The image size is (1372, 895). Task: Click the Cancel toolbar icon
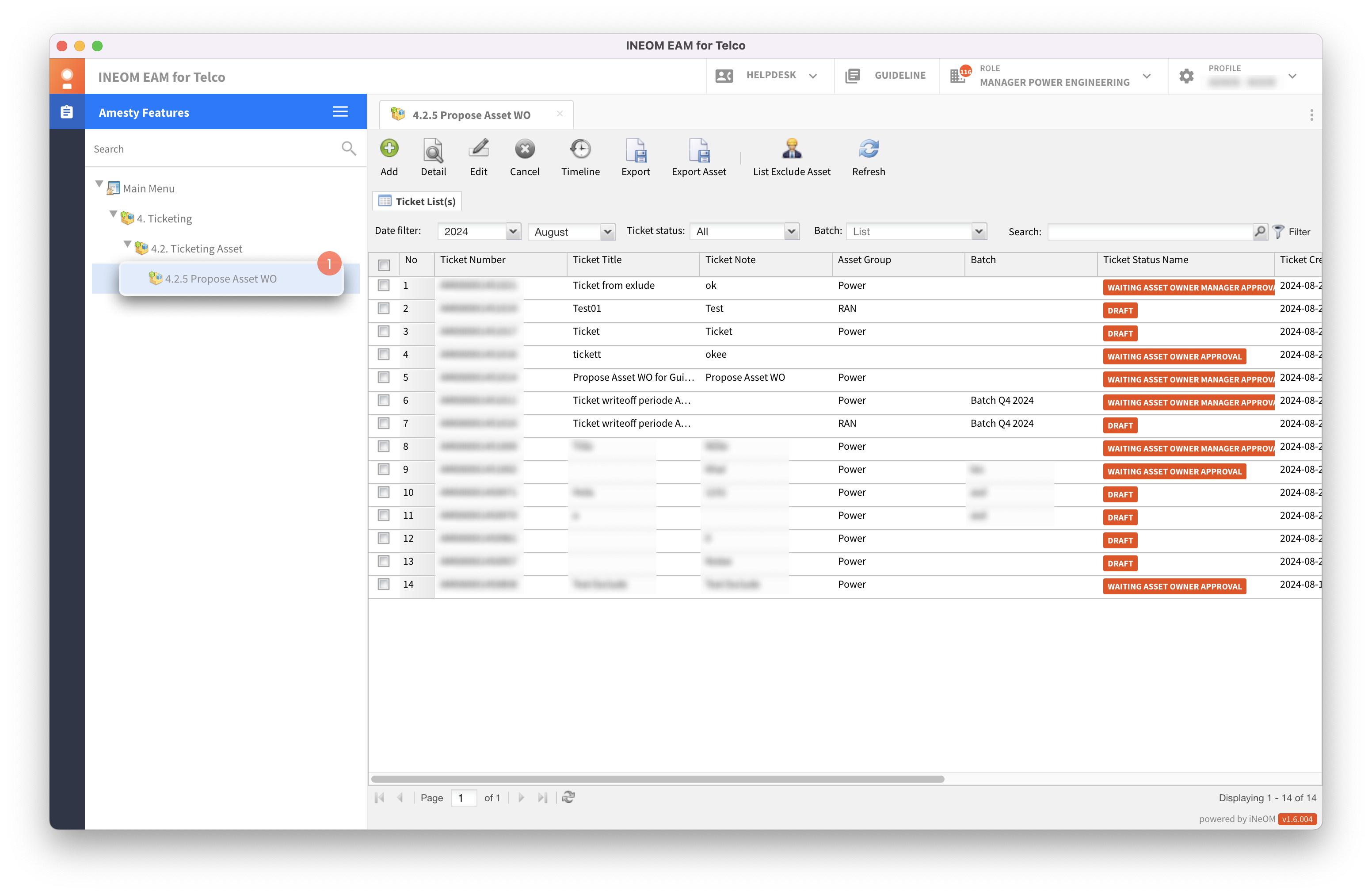point(525,149)
